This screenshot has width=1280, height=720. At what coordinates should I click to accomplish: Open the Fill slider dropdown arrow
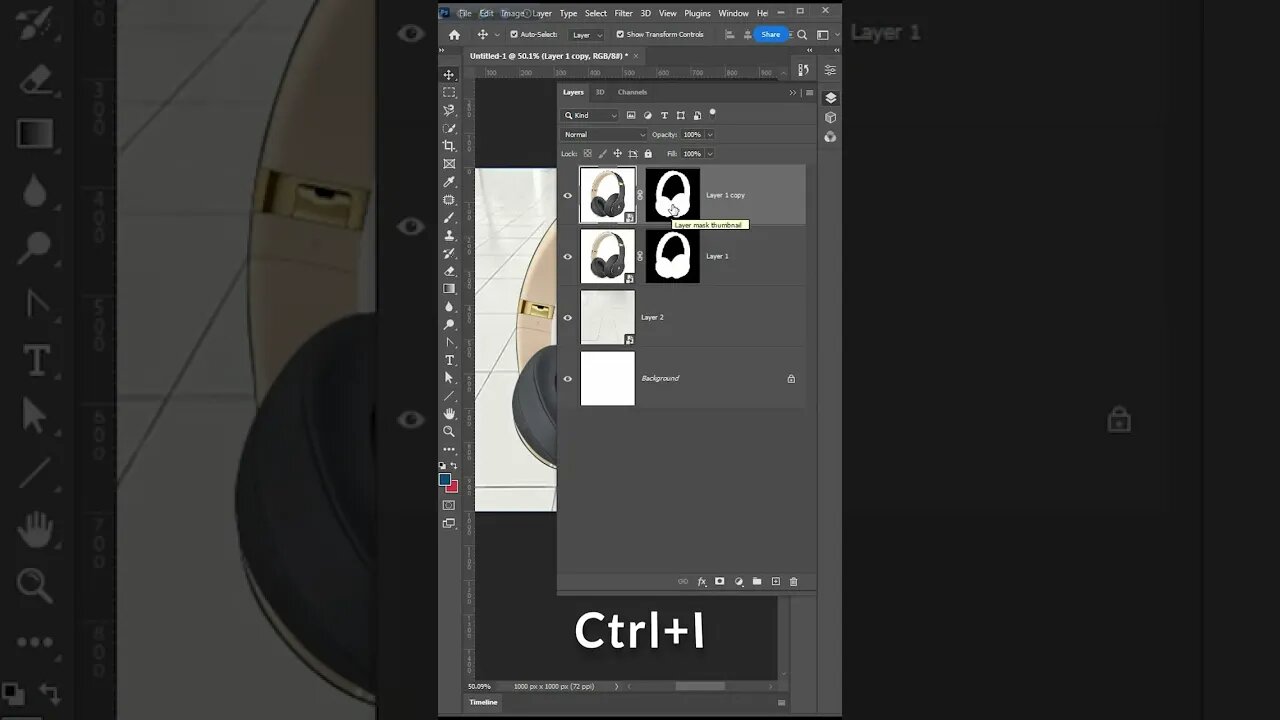[x=710, y=154]
